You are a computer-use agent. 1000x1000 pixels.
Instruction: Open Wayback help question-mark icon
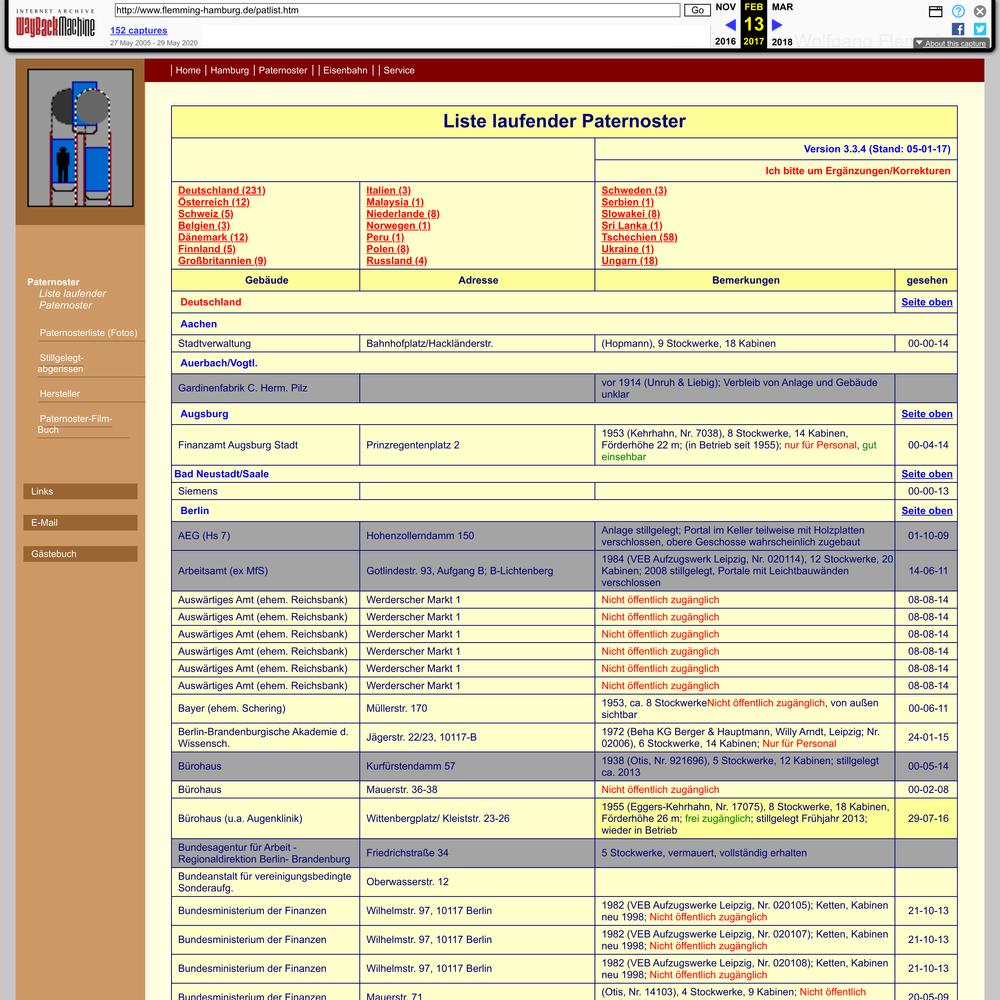tap(958, 11)
